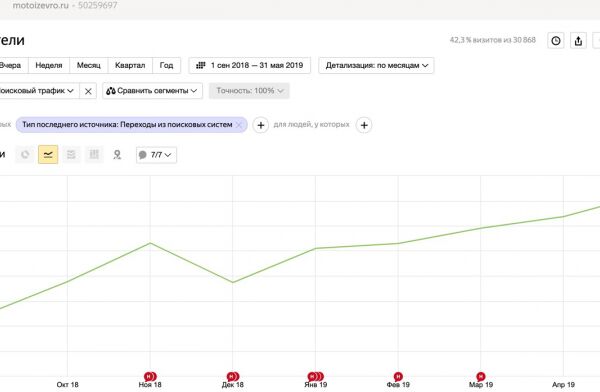Remove the last source type filter chip
The image size is (600, 392).
pyautogui.click(x=239, y=125)
